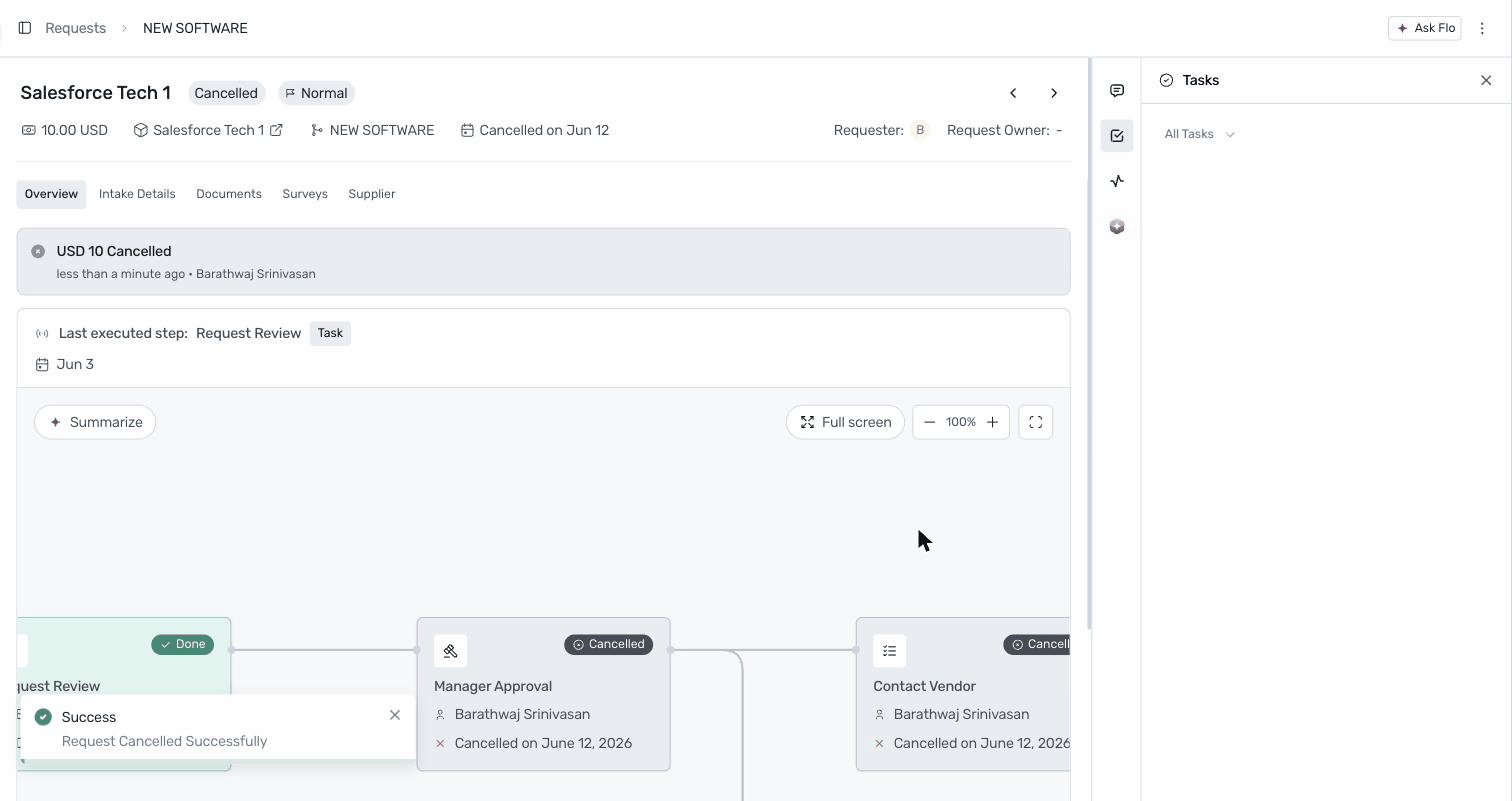Open the cube icon in side rail
The width and height of the screenshot is (1512, 801).
click(x=1117, y=227)
